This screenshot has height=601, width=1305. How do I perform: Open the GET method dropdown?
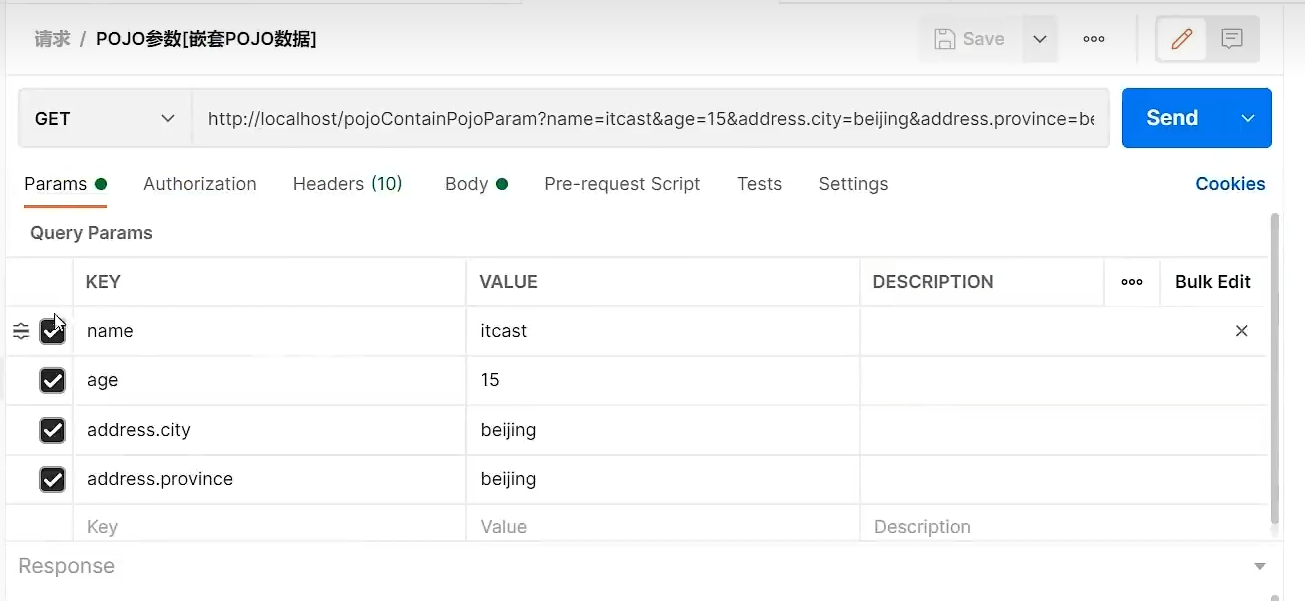pyautogui.click(x=105, y=119)
